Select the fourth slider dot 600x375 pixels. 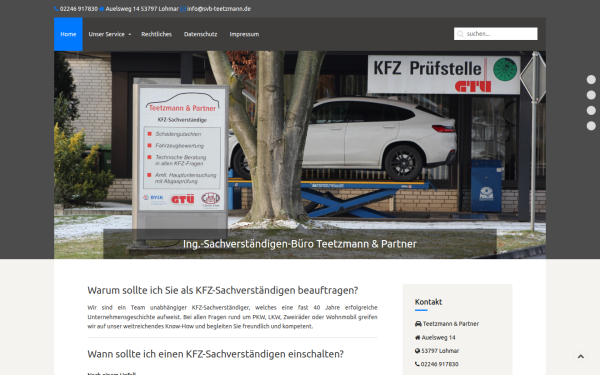(x=591, y=126)
